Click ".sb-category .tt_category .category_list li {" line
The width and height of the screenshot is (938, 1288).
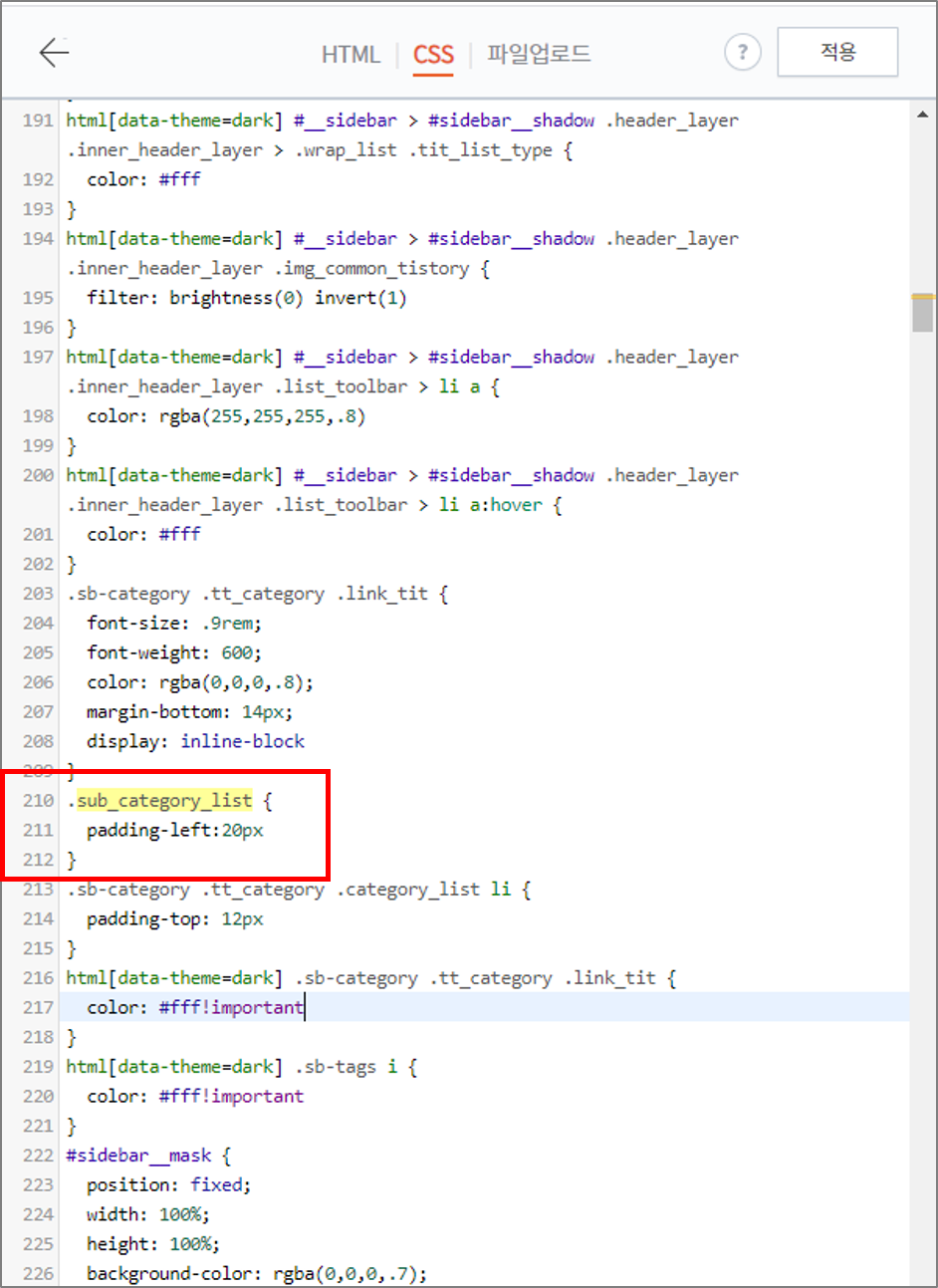pos(299,890)
